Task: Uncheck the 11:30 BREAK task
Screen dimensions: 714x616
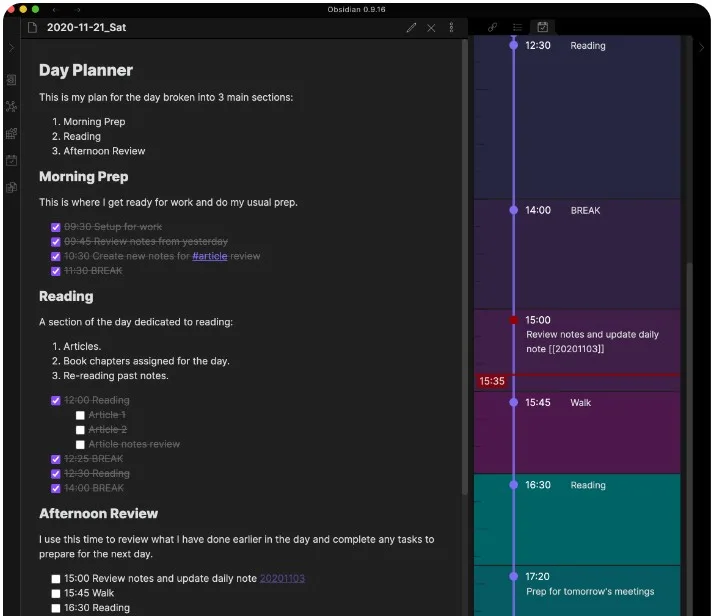Action: point(56,271)
